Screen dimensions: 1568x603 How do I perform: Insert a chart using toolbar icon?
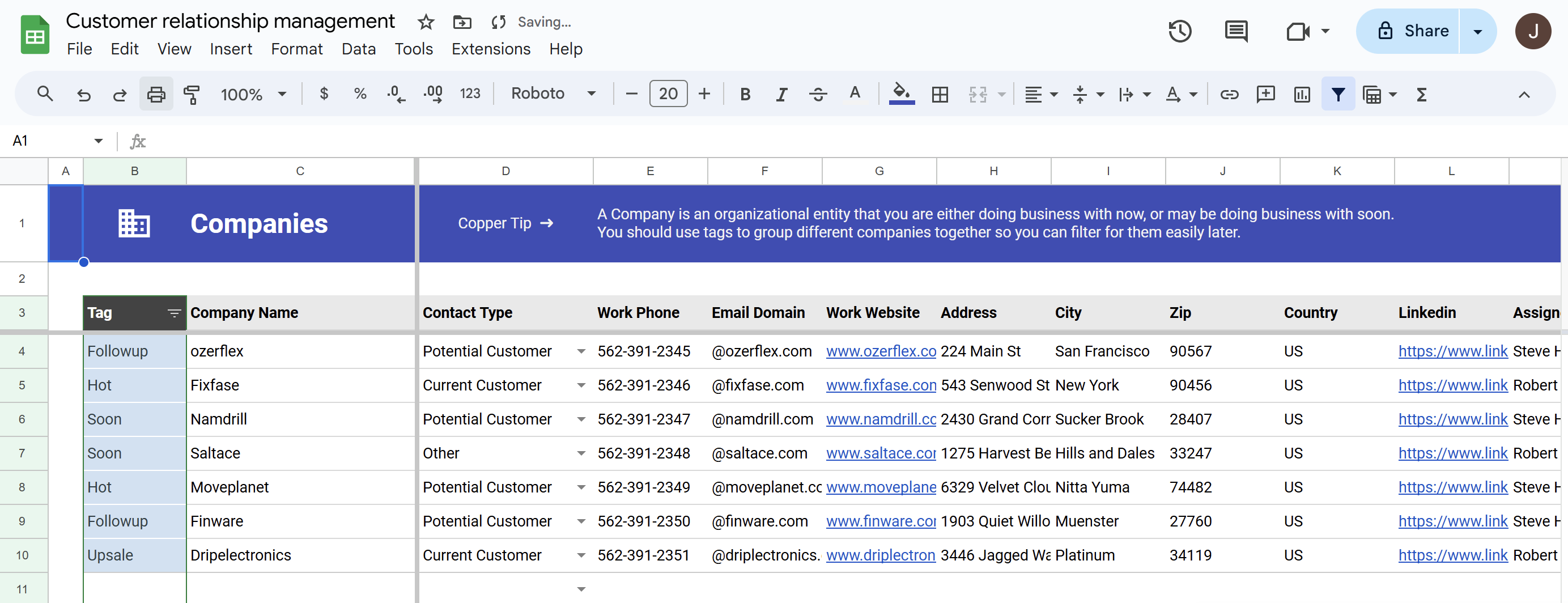pyautogui.click(x=1302, y=94)
